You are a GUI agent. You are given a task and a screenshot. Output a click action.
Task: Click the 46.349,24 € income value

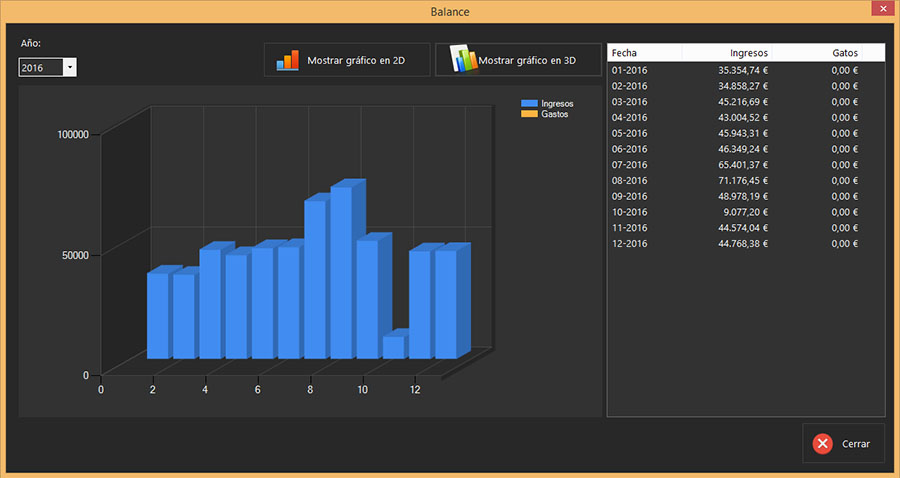click(743, 149)
